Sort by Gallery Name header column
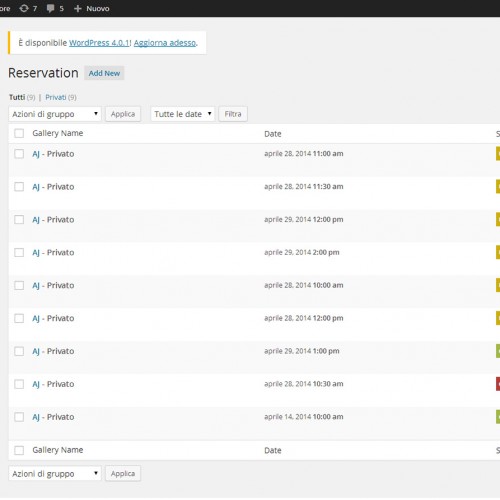Image resolution: width=500 pixels, height=500 pixels. [x=58, y=133]
